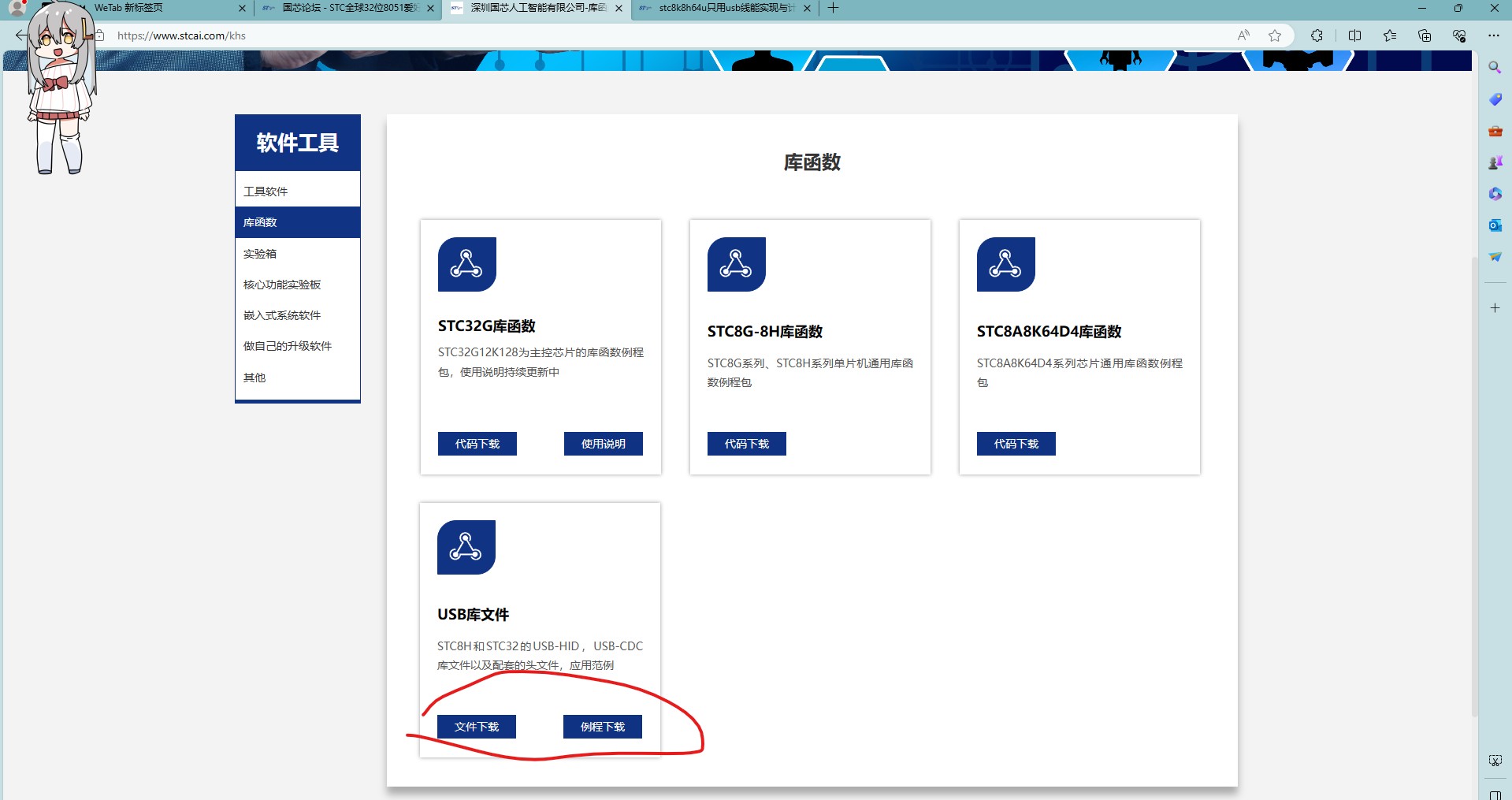Open the Outlook sidebar icon
The image size is (1512, 800).
point(1495,225)
